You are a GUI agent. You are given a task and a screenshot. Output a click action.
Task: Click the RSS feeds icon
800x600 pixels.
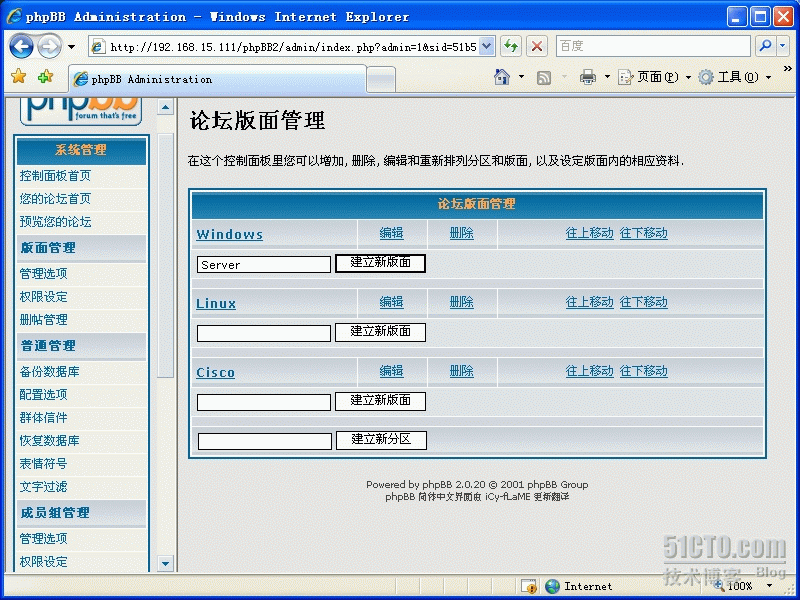point(544,78)
